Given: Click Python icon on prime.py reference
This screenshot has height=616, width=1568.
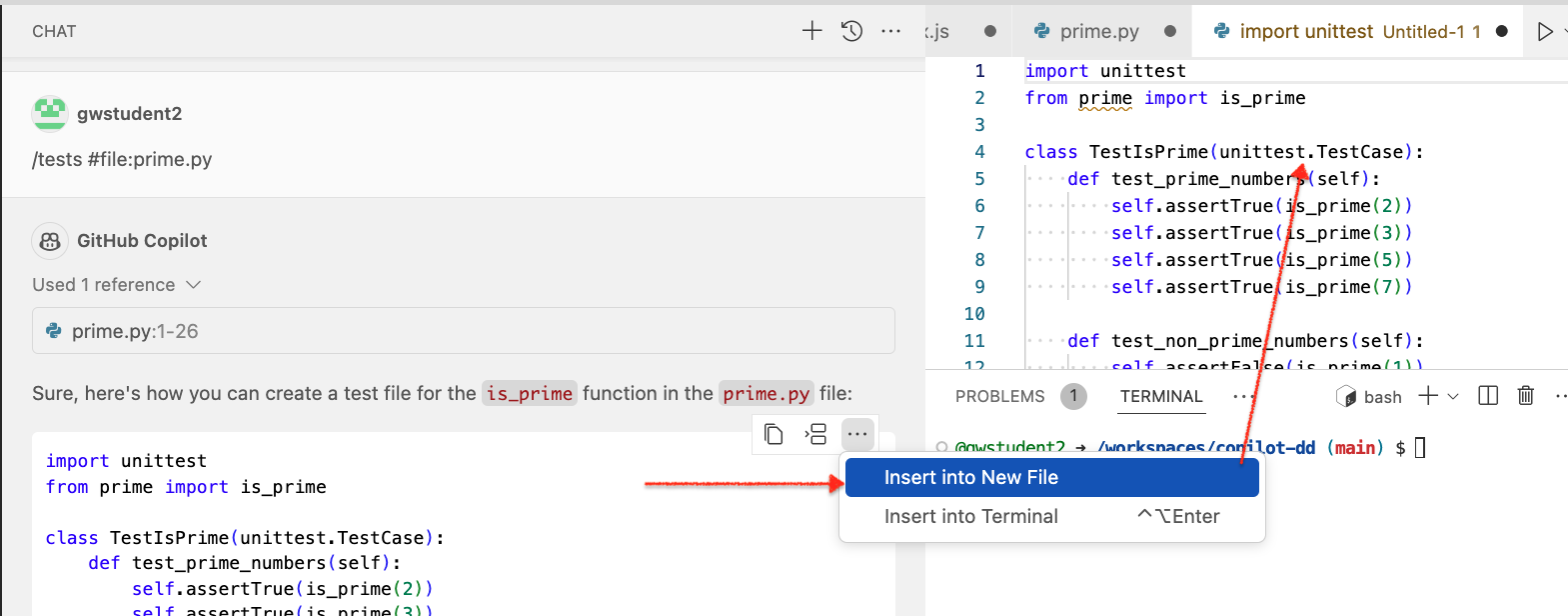Looking at the screenshot, I should pyautogui.click(x=54, y=331).
